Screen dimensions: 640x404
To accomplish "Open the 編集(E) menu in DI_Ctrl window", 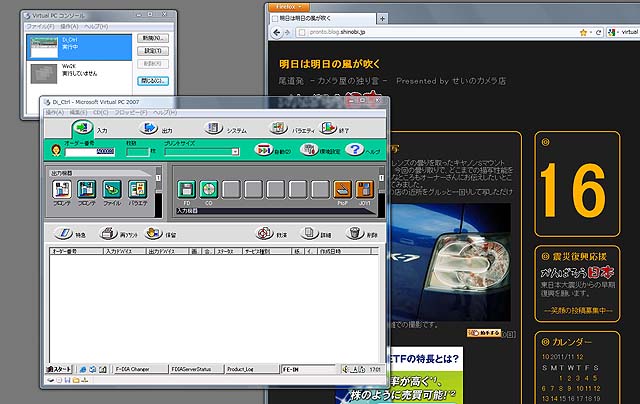I will [x=78, y=113].
